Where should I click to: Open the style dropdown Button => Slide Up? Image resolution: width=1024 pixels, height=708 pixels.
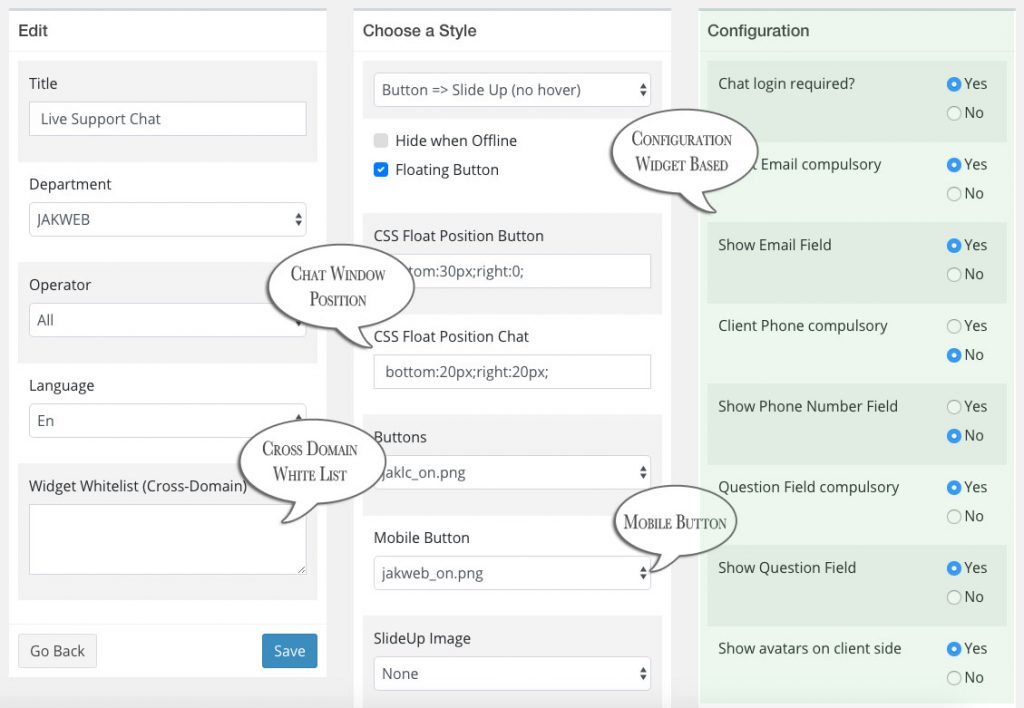click(x=512, y=90)
